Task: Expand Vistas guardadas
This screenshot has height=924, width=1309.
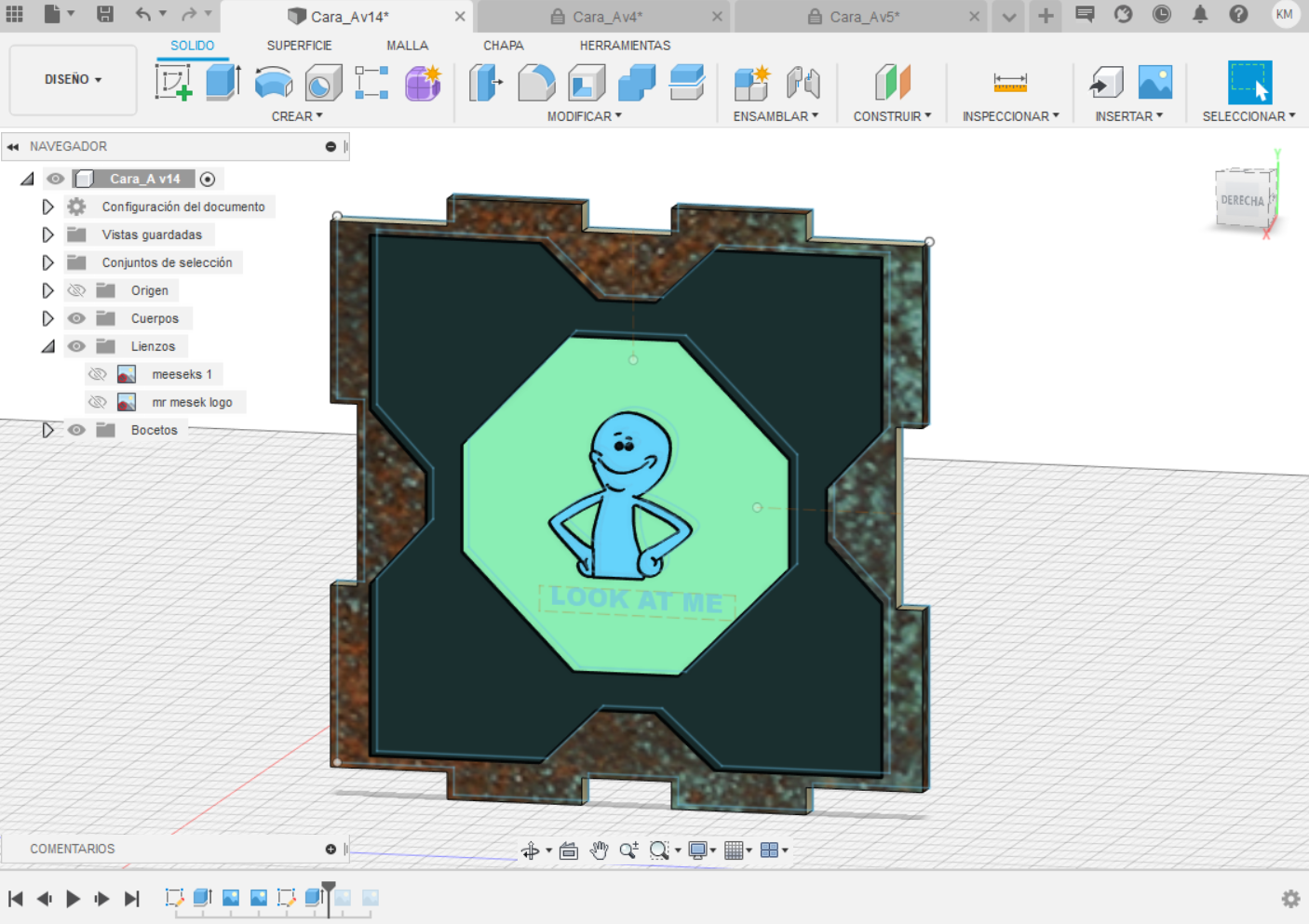Action: [x=47, y=234]
